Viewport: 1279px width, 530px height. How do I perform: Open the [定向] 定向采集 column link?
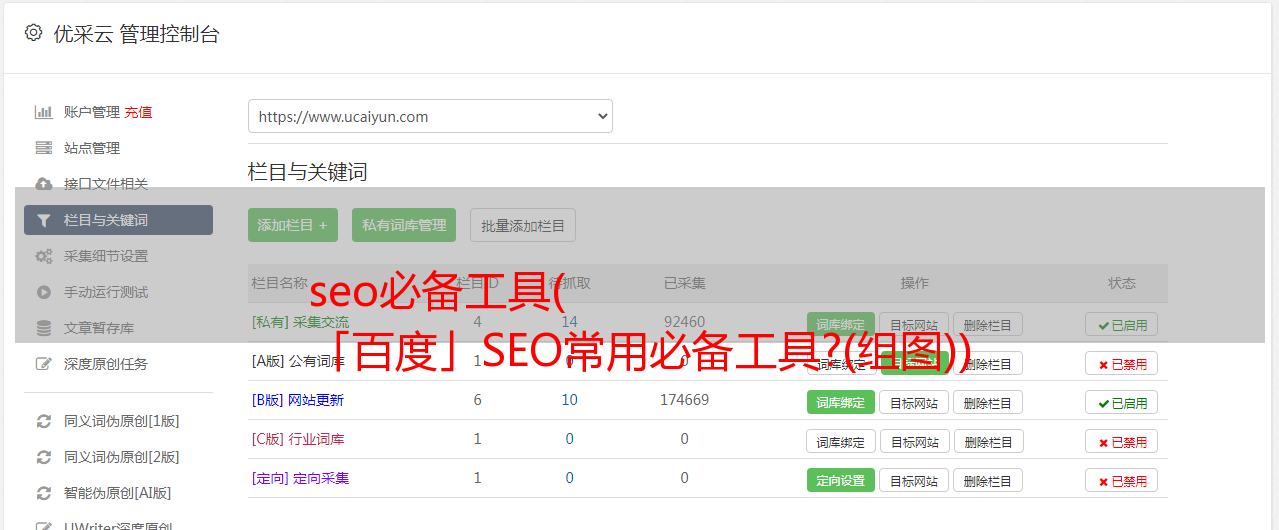300,478
